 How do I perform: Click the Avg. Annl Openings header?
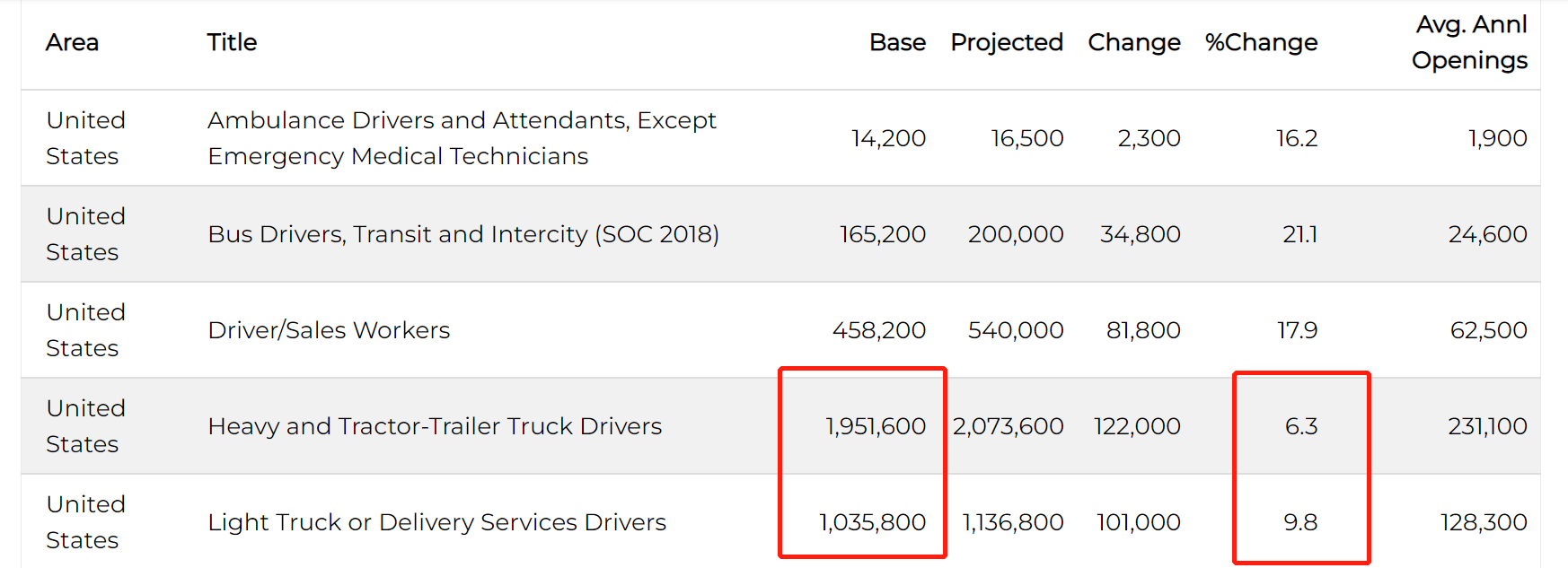1469,42
